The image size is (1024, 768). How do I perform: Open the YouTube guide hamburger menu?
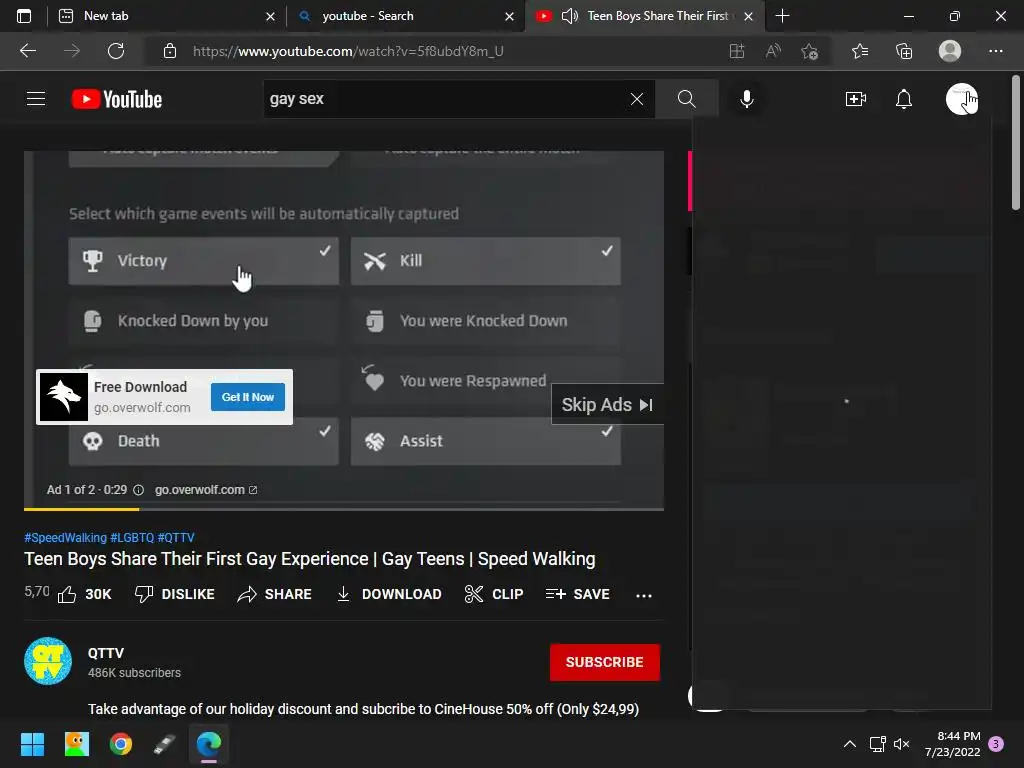36,99
